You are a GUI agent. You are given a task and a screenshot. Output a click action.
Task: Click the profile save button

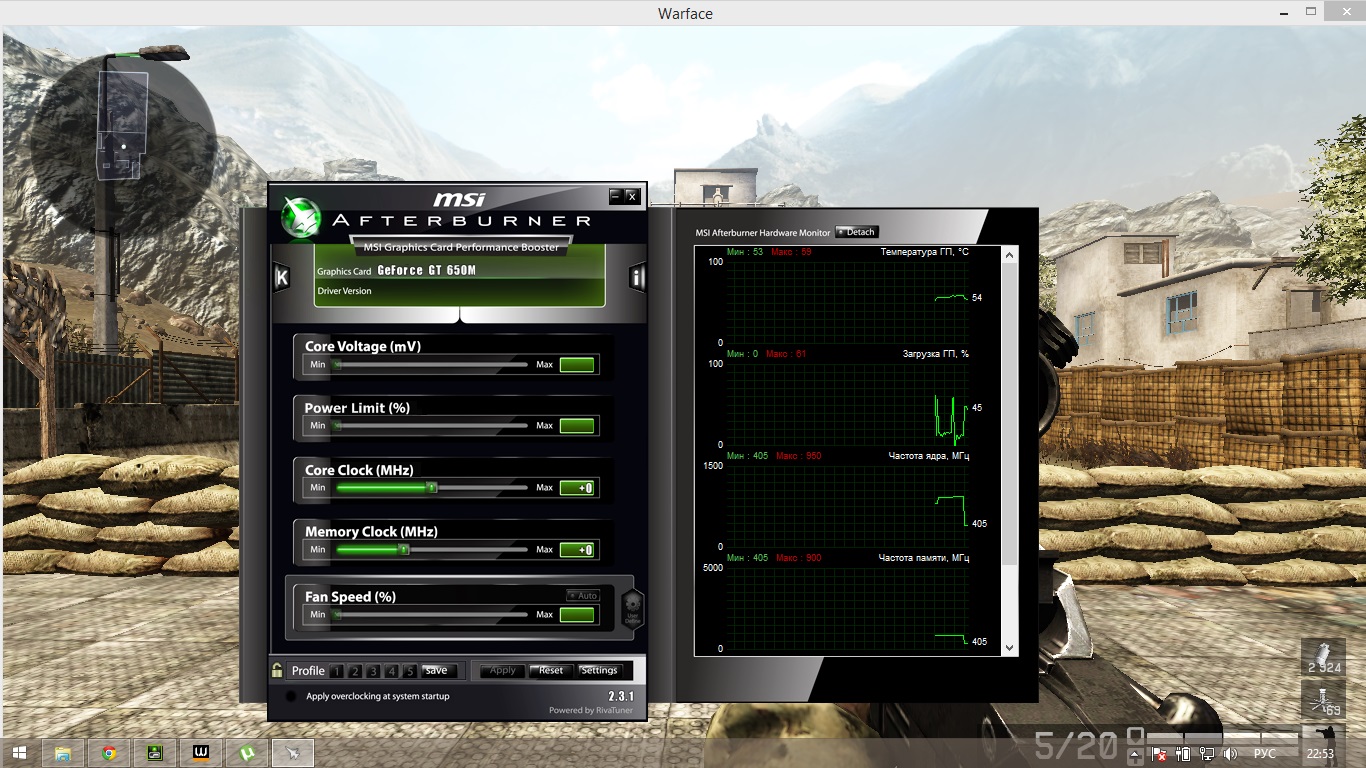(x=437, y=671)
